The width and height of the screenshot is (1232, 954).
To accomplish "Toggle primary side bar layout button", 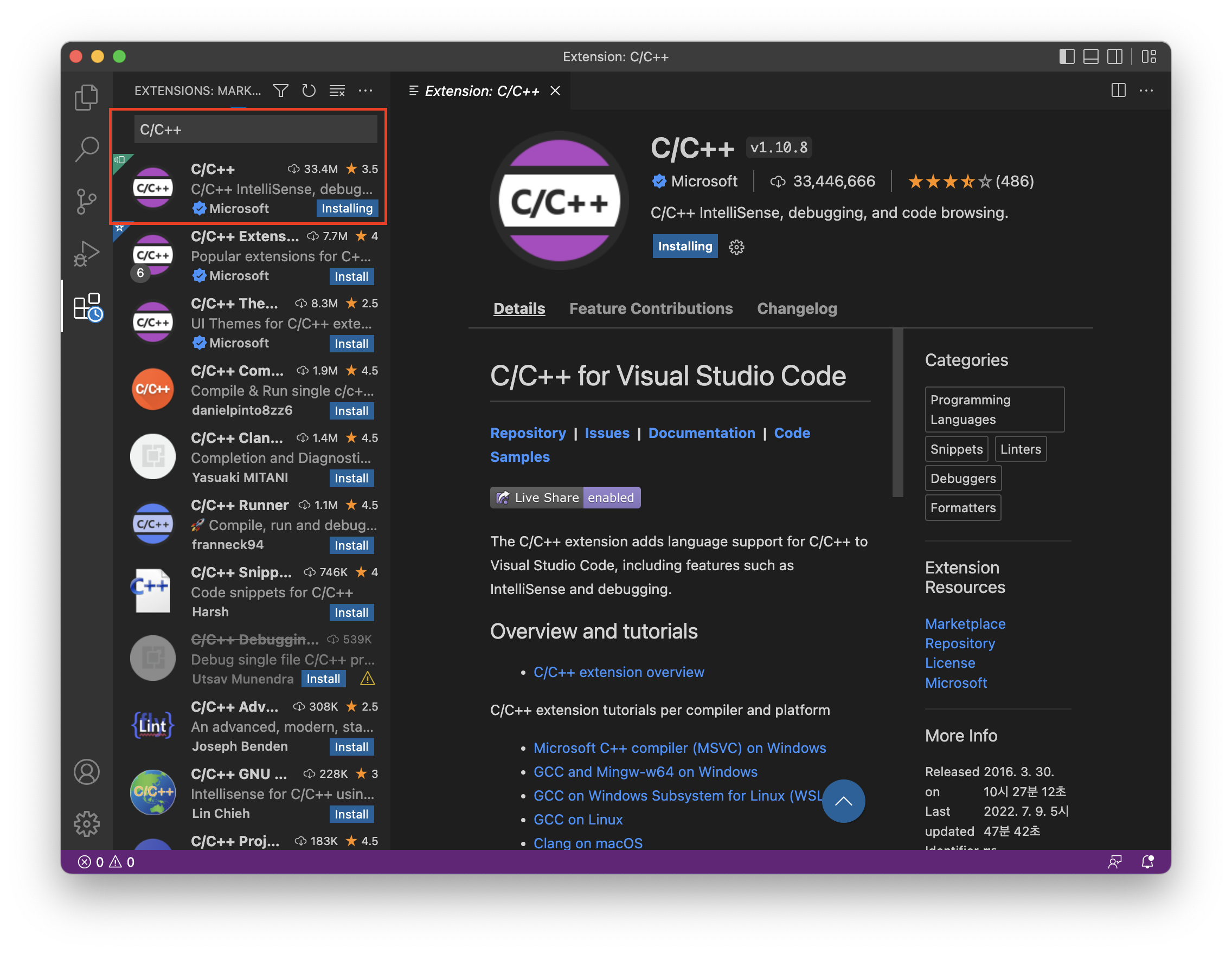I will click(1066, 57).
